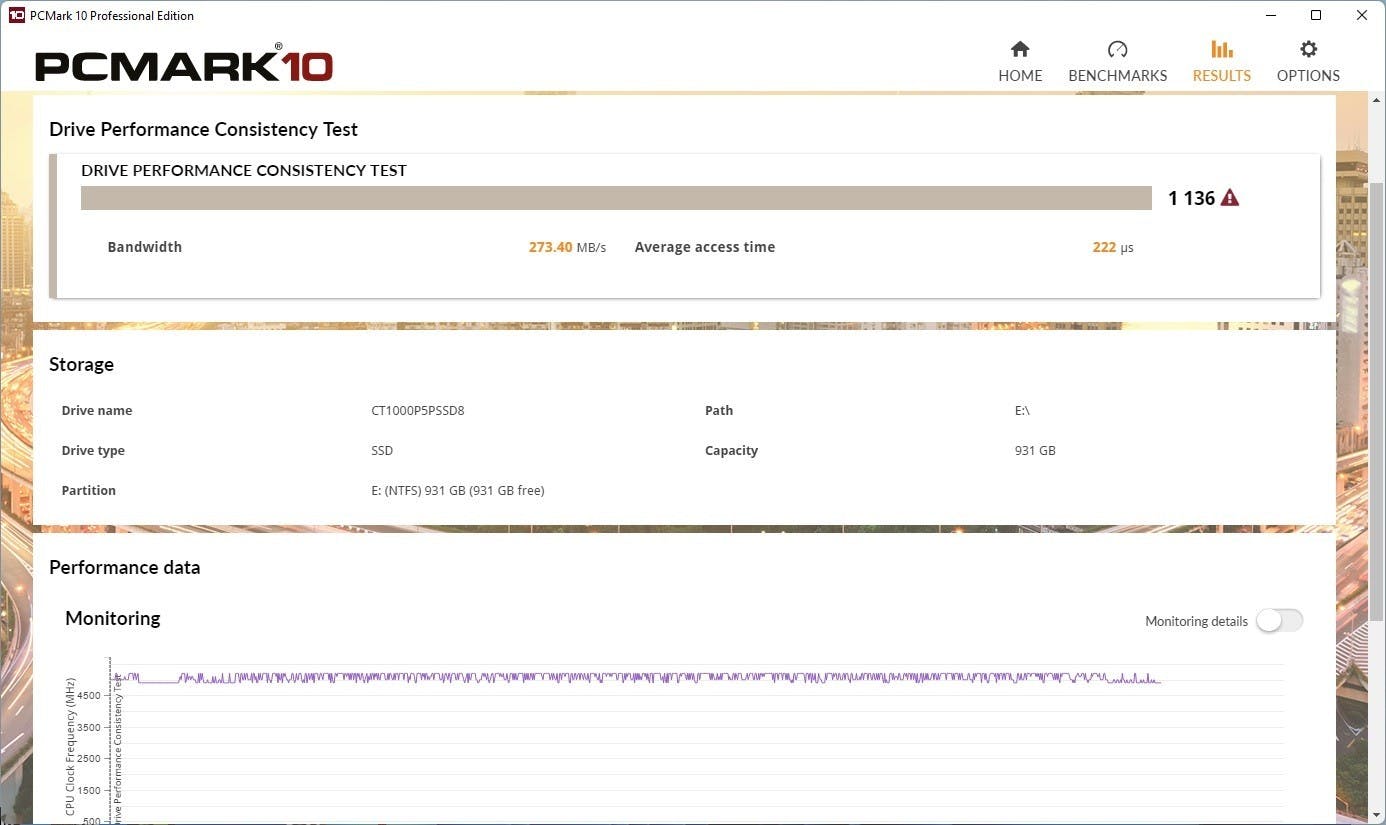This screenshot has width=1386, height=825.
Task: Go to the OPTIONS tab
Action: pos(1308,62)
